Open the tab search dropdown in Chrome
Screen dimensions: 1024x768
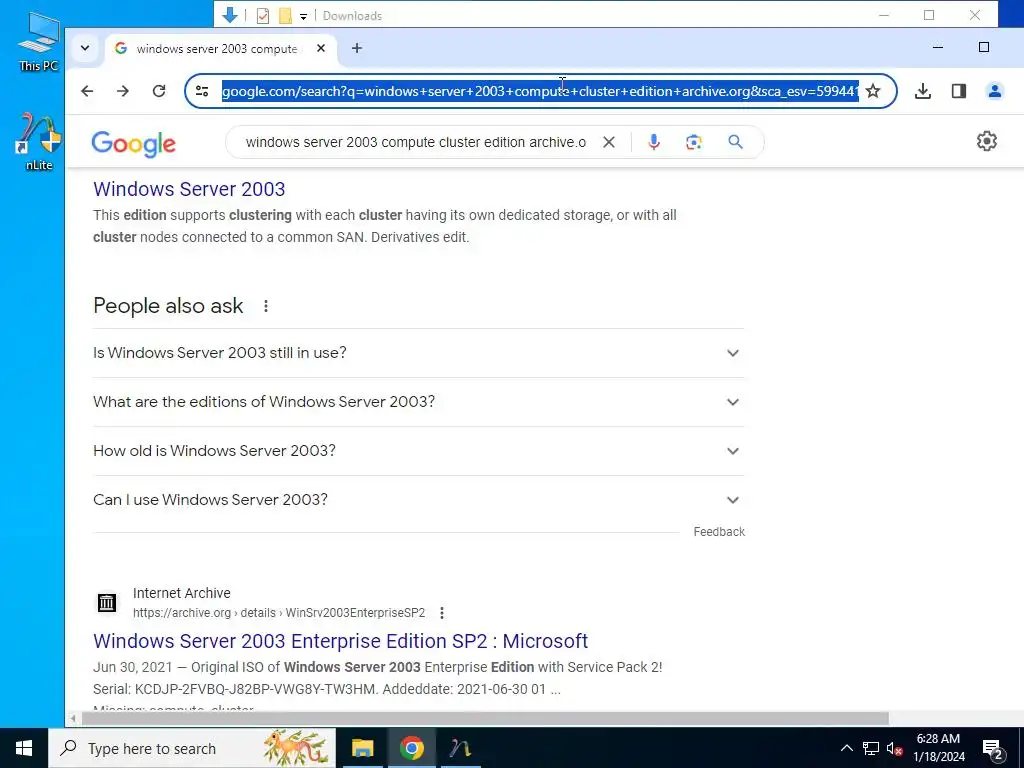point(85,48)
